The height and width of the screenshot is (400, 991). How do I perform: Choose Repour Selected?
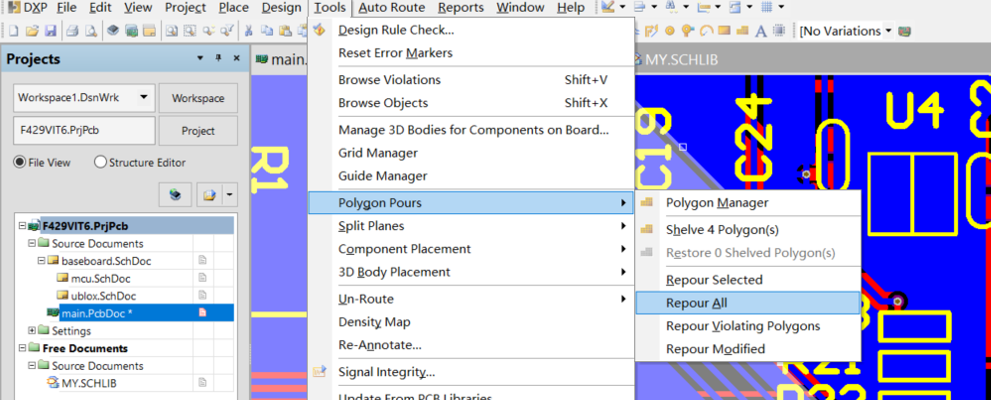(x=748, y=280)
